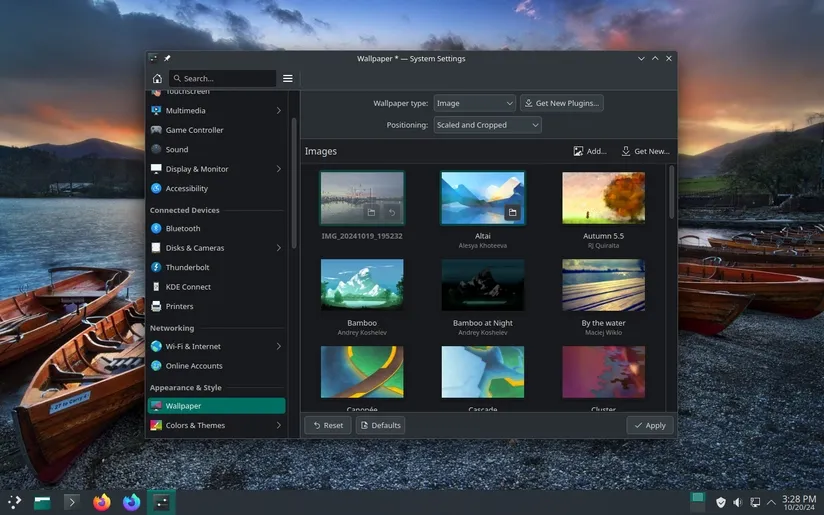Click the Game Controller icon
Image resolution: width=824 pixels, height=515 pixels.
[x=156, y=130]
